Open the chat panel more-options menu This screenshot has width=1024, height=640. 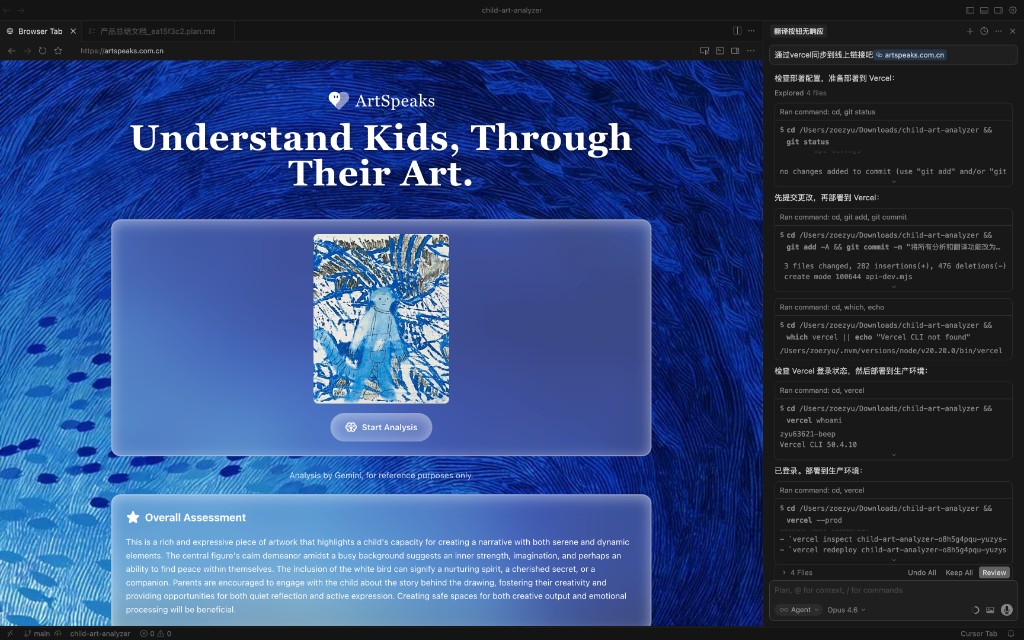pyautogui.click(x=997, y=31)
